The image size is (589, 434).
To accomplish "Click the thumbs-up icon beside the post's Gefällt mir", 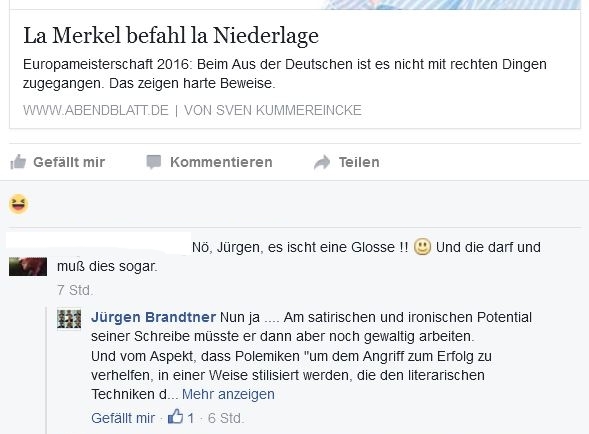I will [x=18, y=162].
